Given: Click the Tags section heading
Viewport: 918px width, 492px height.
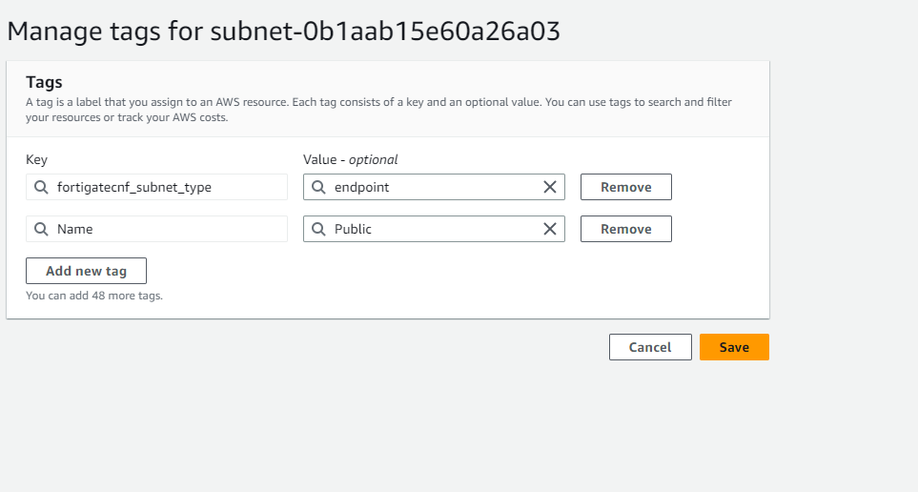Looking at the screenshot, I should click(x=44, y=82).
